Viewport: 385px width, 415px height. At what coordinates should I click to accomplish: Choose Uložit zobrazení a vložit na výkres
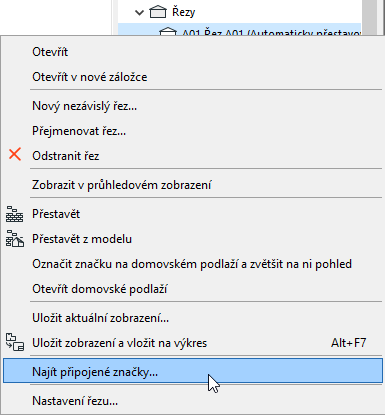(193, 343)
